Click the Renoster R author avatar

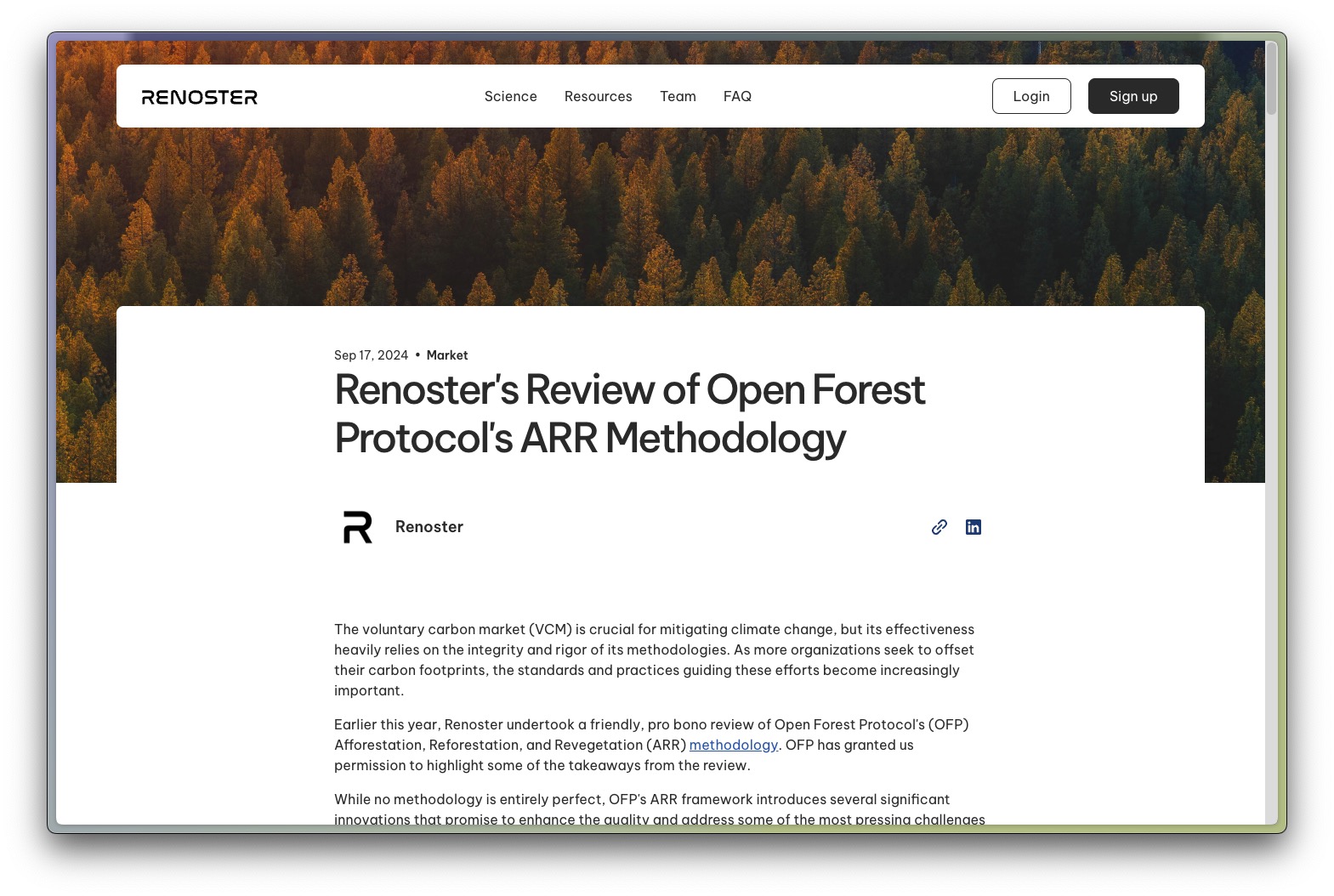(358, 527)
